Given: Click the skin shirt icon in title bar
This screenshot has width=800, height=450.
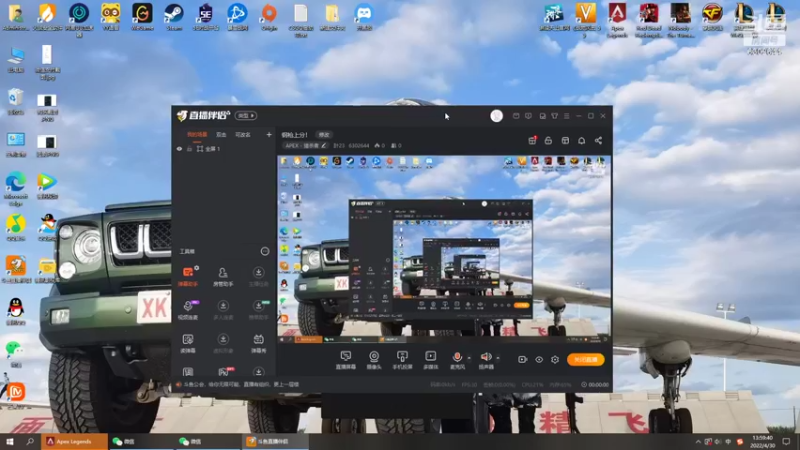Looking at the screenshot, I should pyautogui.click(x=555, y=116).
